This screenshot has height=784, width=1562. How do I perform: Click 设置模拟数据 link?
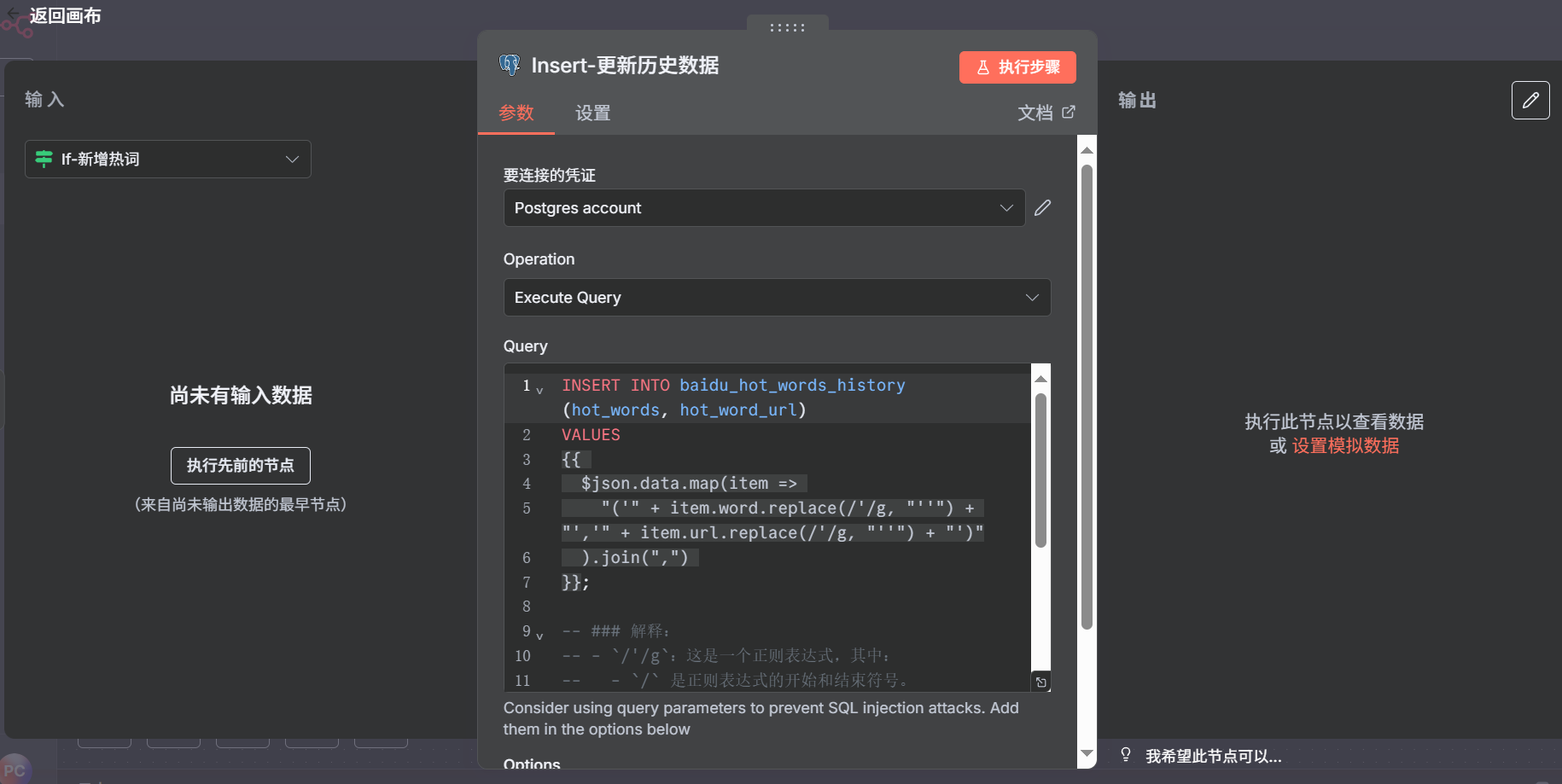1346,446
